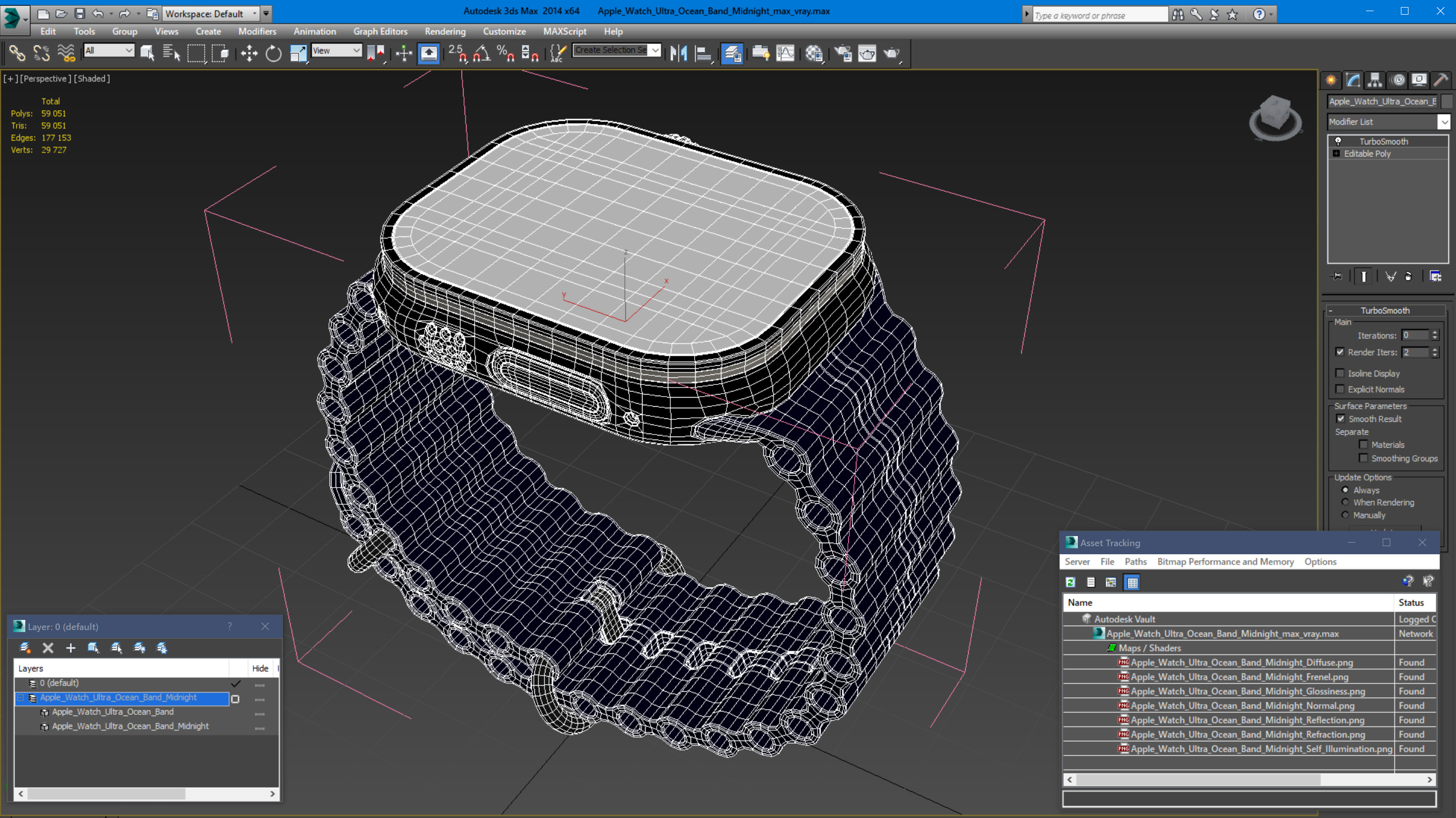Open the Utilities command panel tab
The image size is (1456, 818).
tap(1442, 80)
